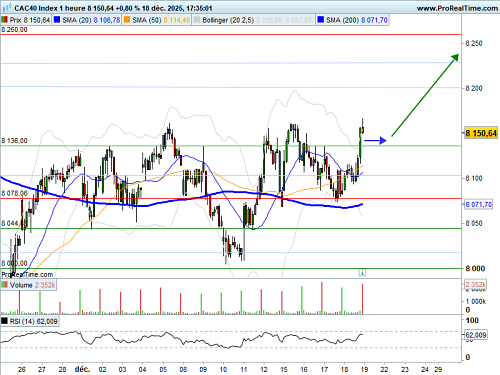Click the orange SMA (50) legend swatch
Viewport: 500px width, 375px height.
(127, 20)
